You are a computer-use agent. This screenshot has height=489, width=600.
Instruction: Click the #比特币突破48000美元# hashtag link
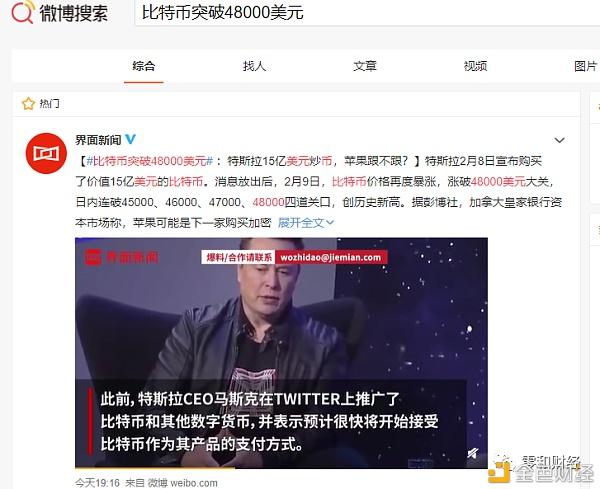150,161
